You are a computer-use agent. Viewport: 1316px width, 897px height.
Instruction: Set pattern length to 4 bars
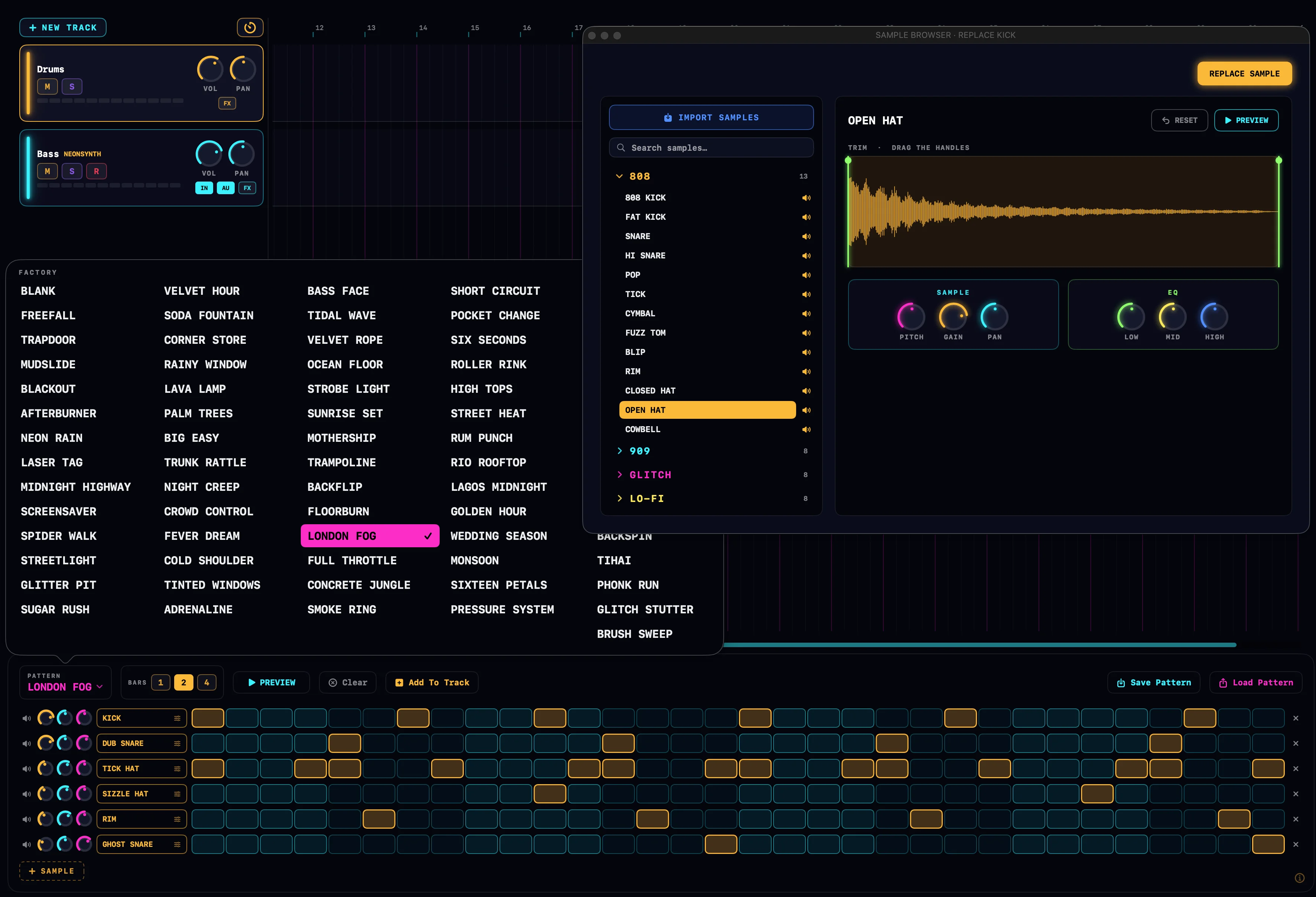tap(207, 682)
